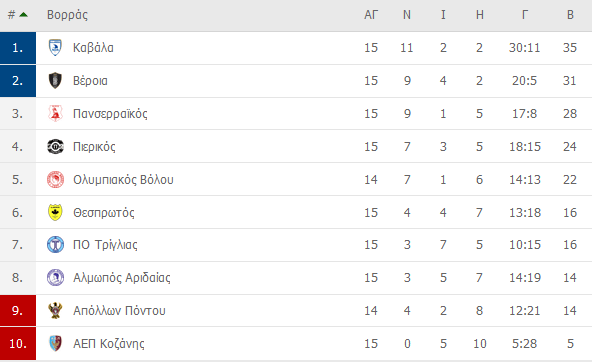Click the Πιερικός team logo
Viewport: 592px width, 362px height.
coord(55,146)
